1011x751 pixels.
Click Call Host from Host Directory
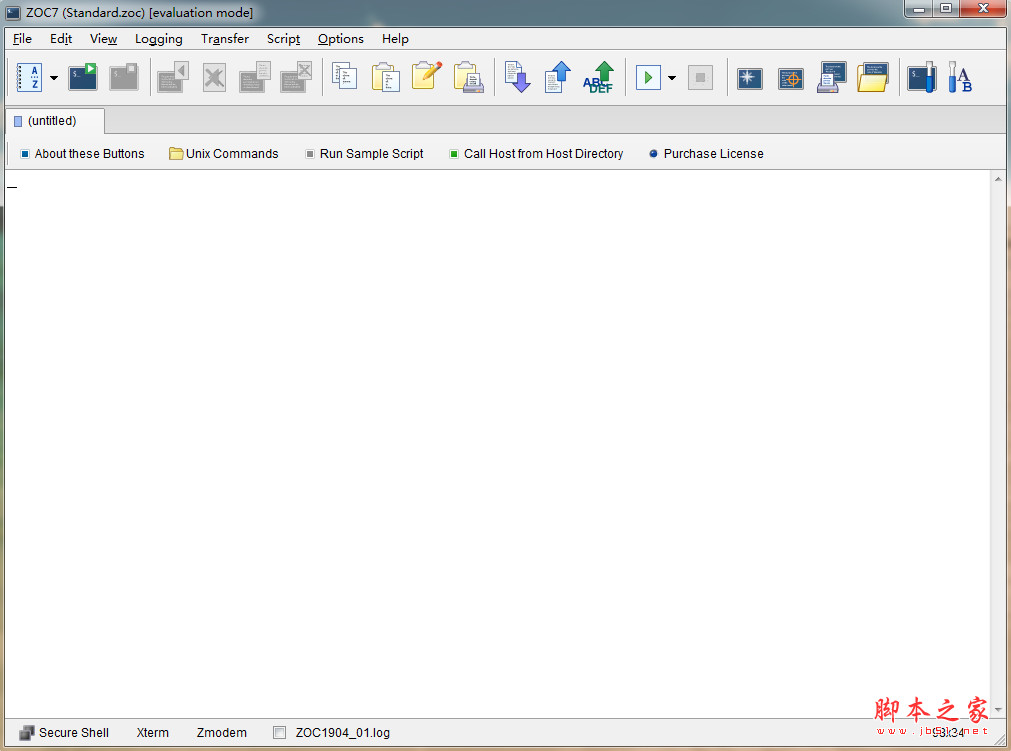coord(536,153)
